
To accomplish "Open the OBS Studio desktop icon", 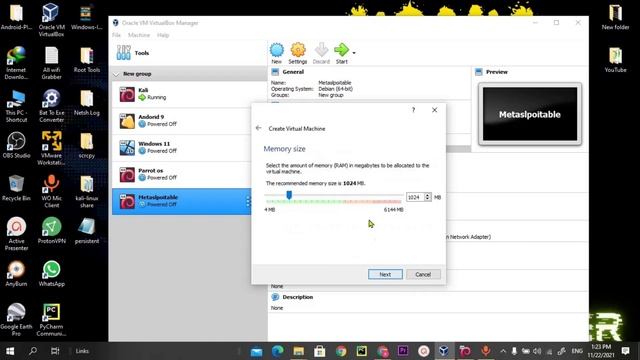I will pos(16,145).
